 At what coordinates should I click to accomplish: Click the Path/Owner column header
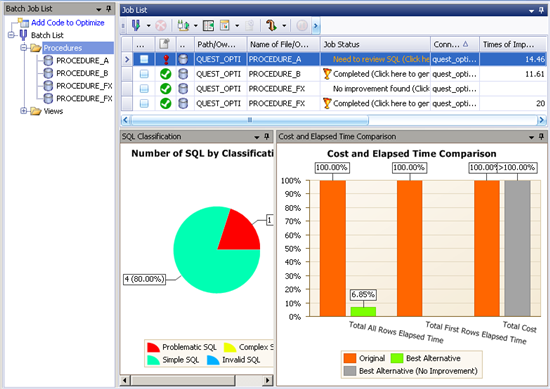click(221, 44)
